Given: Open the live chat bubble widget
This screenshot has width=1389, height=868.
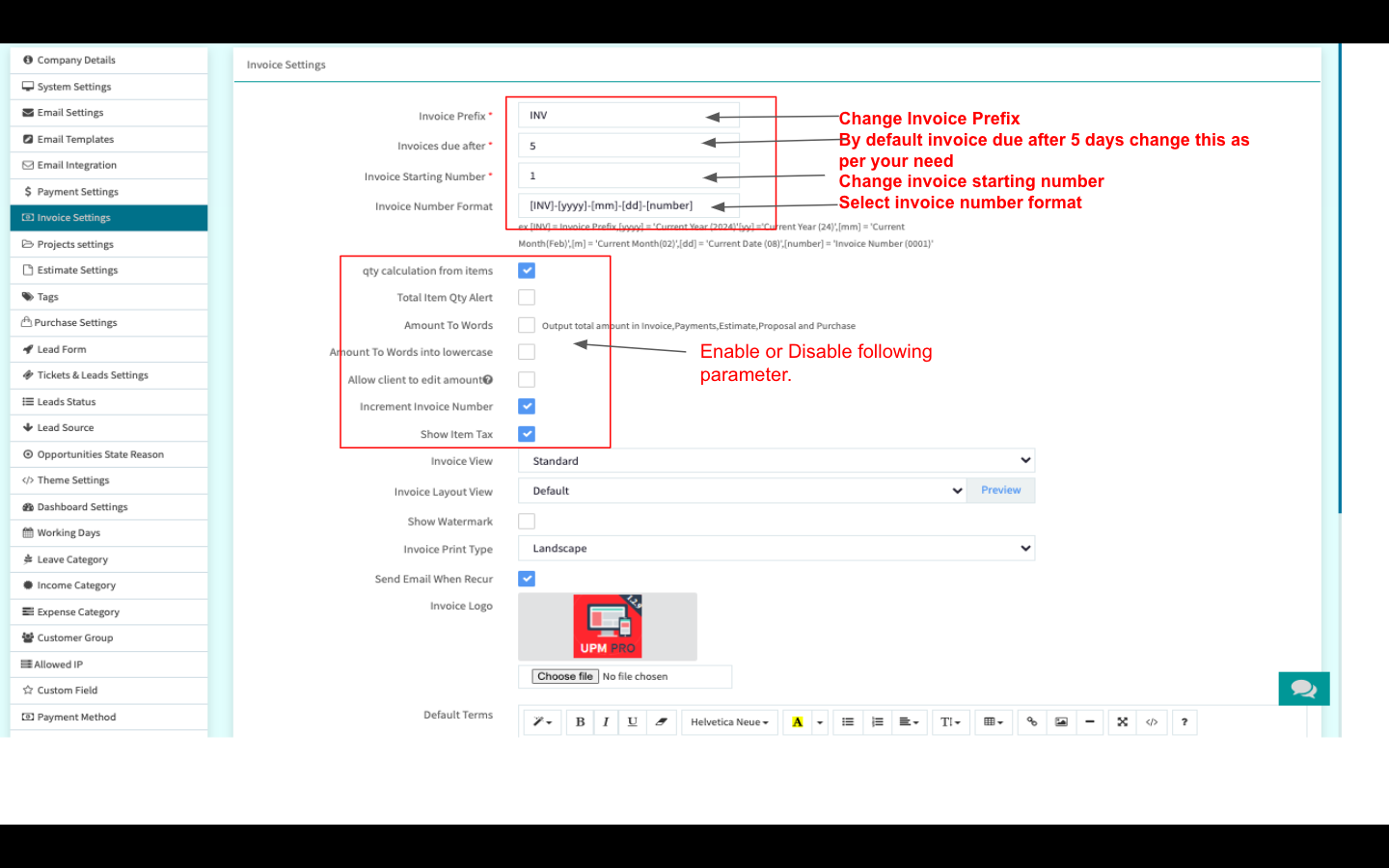Looking at the screenshot, I should [1303, 689].
